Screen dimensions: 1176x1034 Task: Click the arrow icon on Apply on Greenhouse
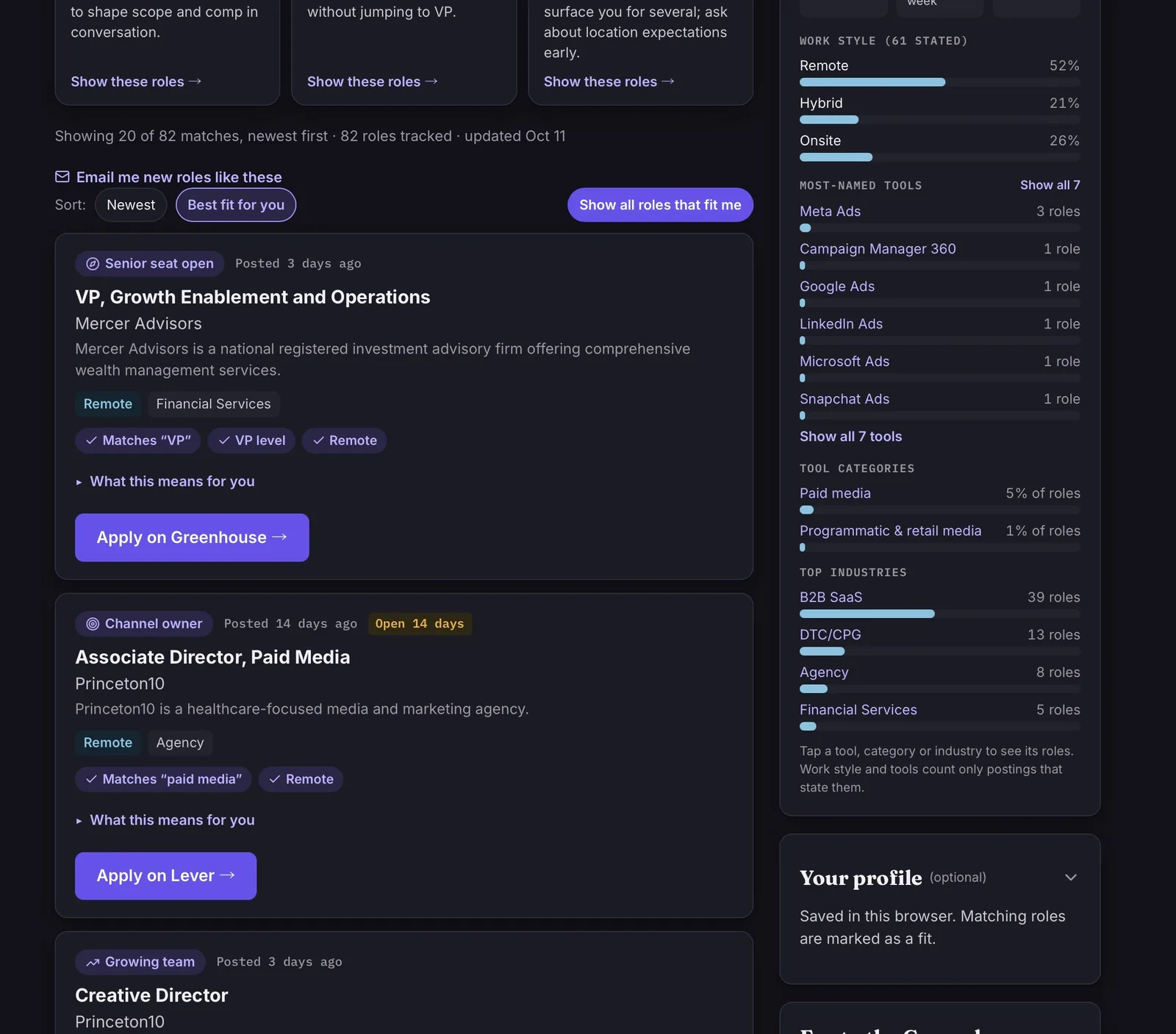tap(279, 537)
